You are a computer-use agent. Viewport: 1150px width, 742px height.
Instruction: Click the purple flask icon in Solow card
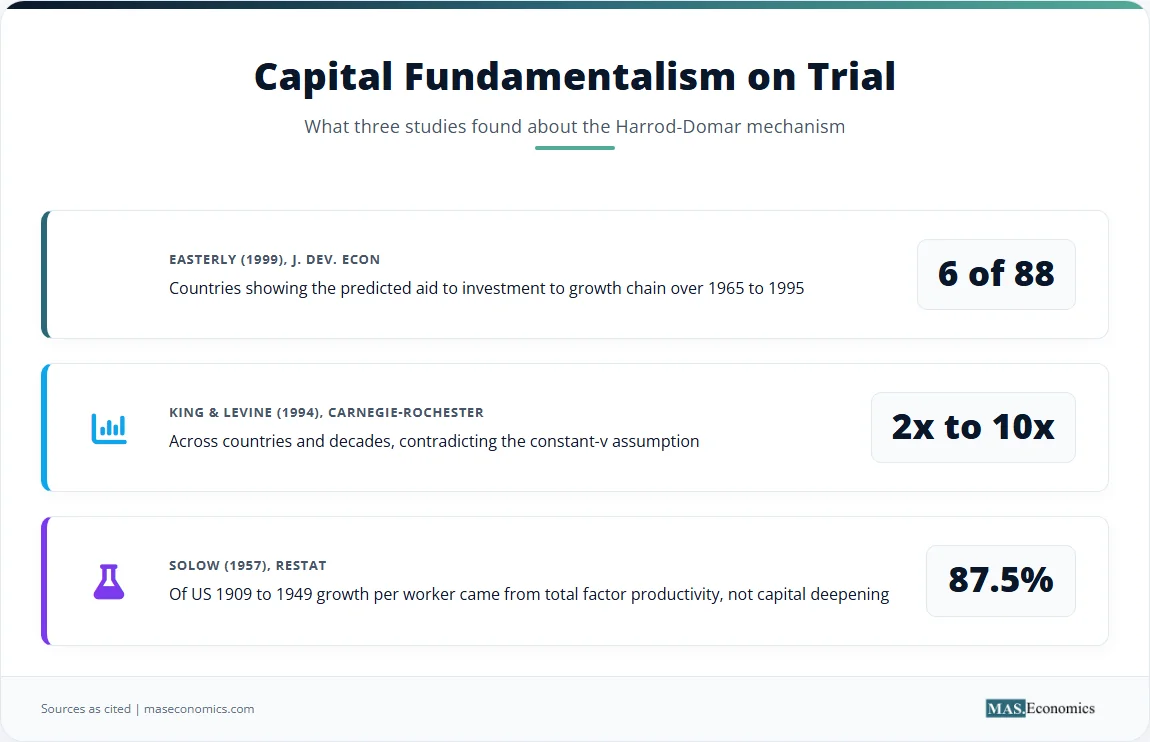coord(109,581)
